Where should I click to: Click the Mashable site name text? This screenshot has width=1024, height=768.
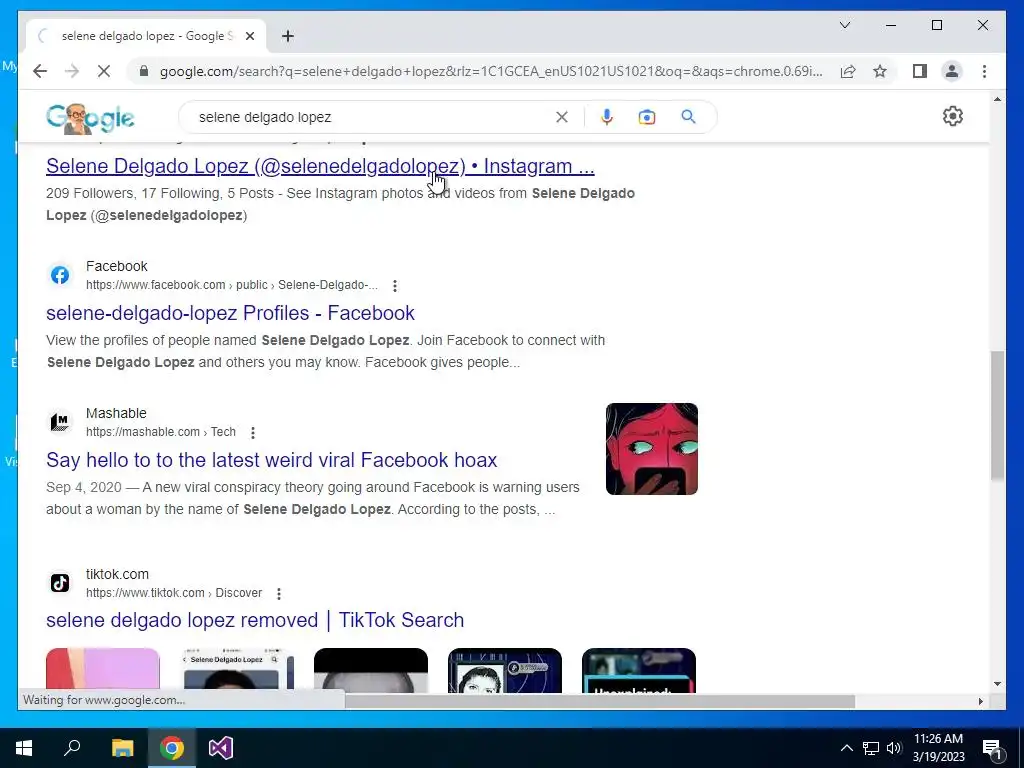point(116,413)
